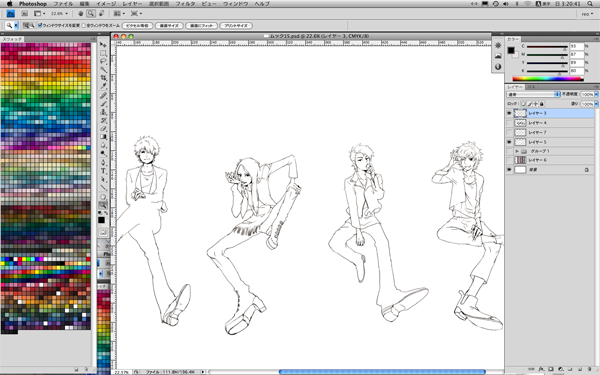
Task: Hide レイヤー 5 visibility eye
Action: [509, 142]
